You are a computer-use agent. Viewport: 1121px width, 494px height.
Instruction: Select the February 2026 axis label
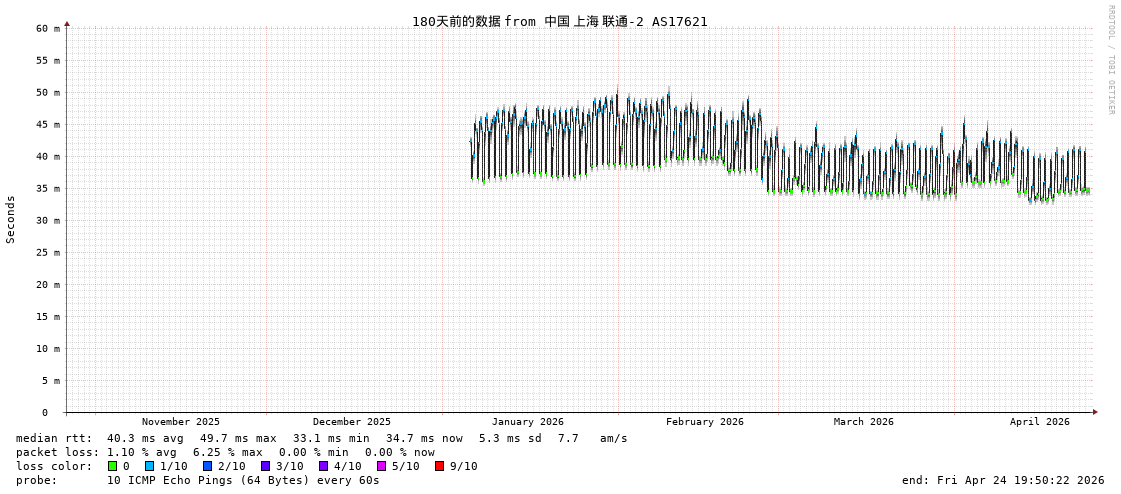(x=704, y=422)
